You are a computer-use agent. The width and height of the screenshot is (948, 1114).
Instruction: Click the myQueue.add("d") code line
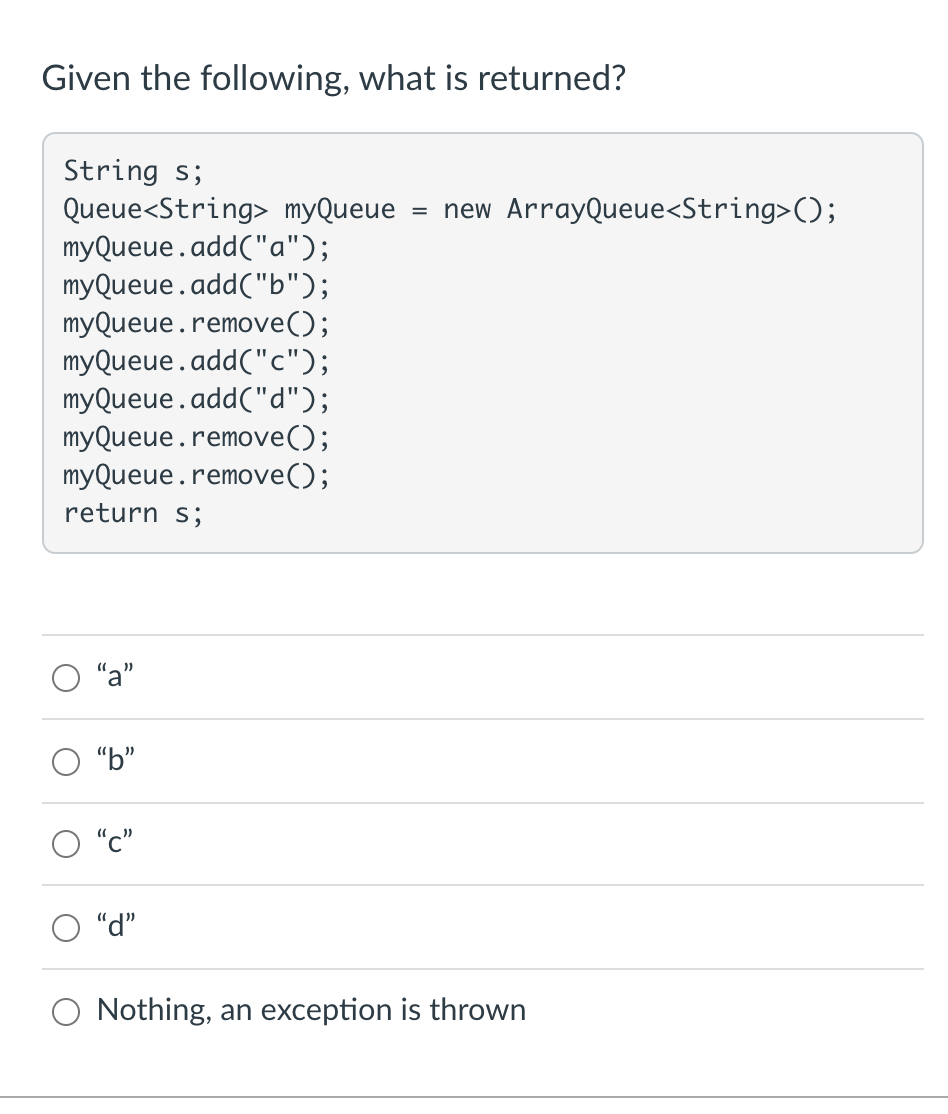pyautogui.click(x=196, y=399)
